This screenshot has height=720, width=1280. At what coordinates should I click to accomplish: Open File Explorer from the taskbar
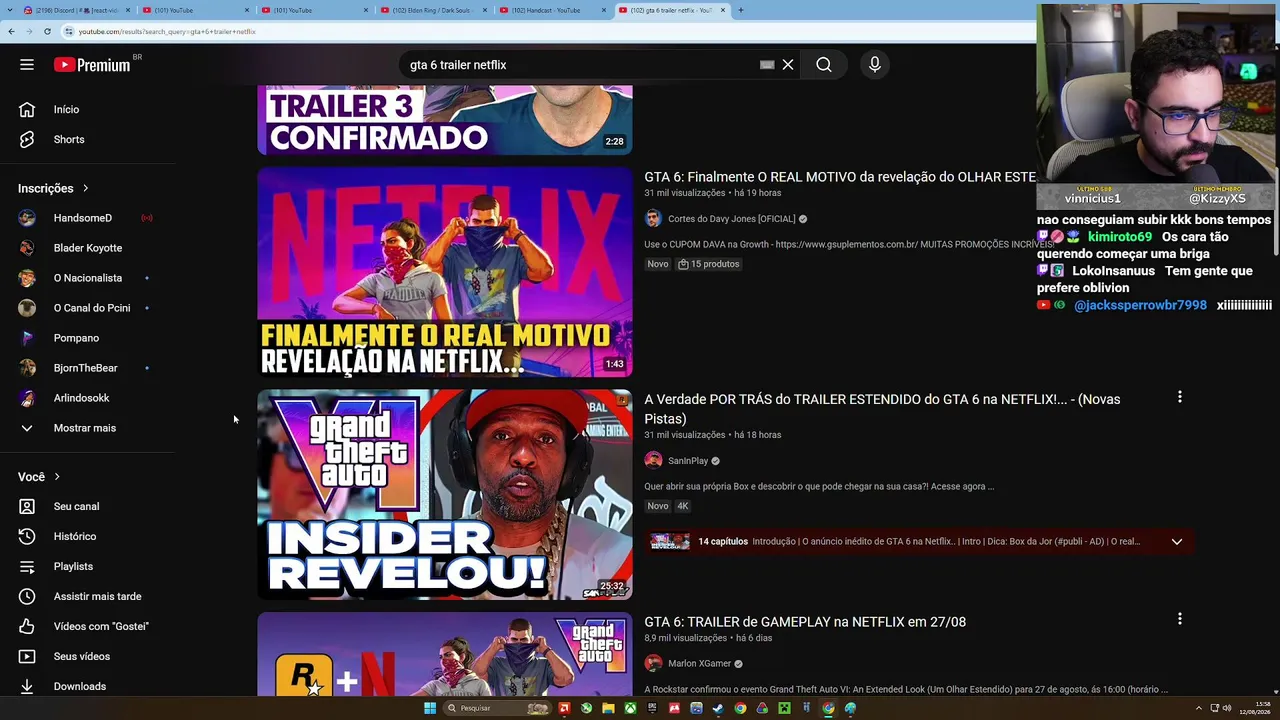tap(608, 708)
